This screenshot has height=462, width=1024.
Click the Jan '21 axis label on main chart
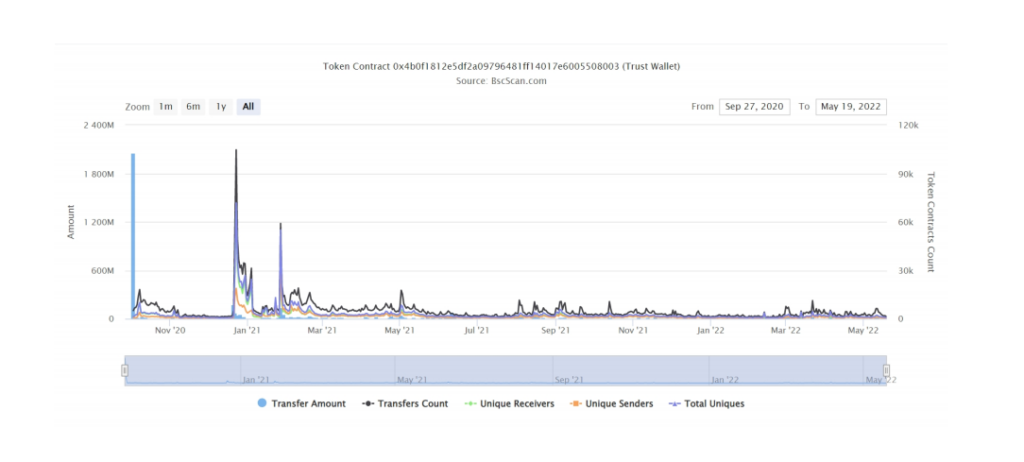[x=247, y=331]
